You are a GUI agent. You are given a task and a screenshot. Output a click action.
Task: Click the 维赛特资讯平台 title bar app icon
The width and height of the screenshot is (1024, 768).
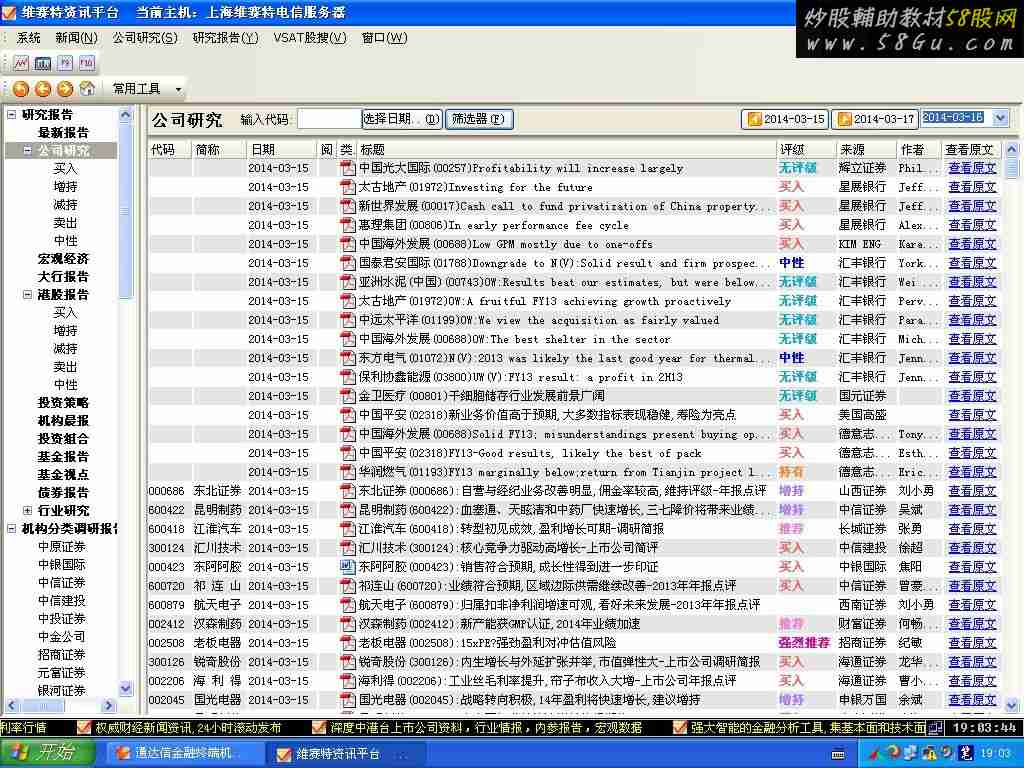(x=9, y=12)
